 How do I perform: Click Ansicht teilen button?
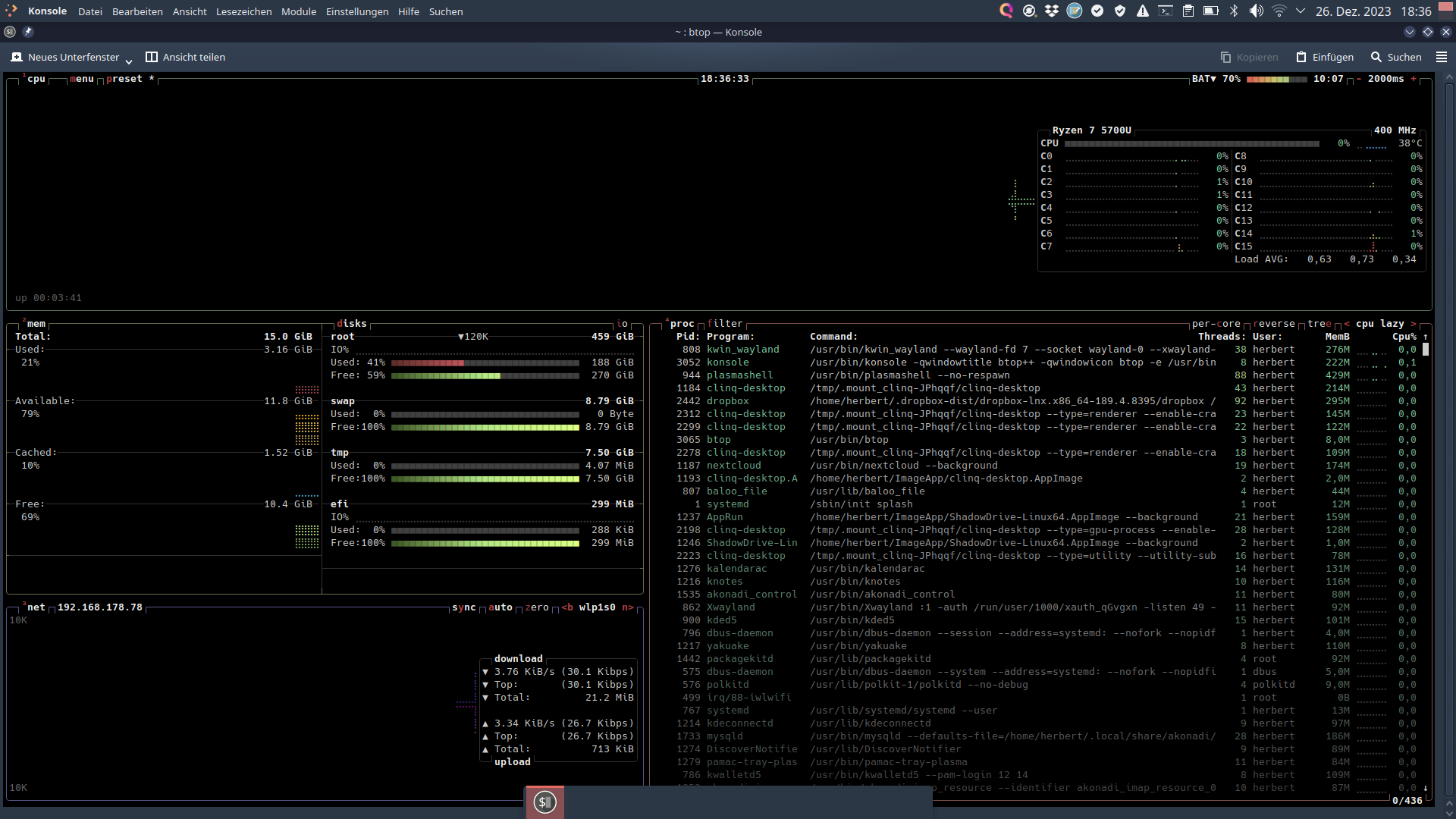pyautogui.click(x=186, y=57)
